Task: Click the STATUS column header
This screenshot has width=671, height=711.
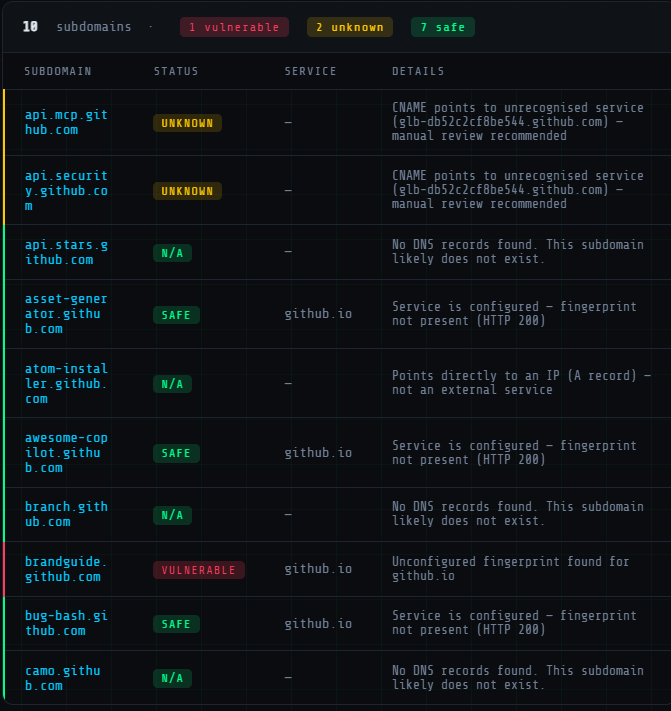Action: tap(176, 71)
